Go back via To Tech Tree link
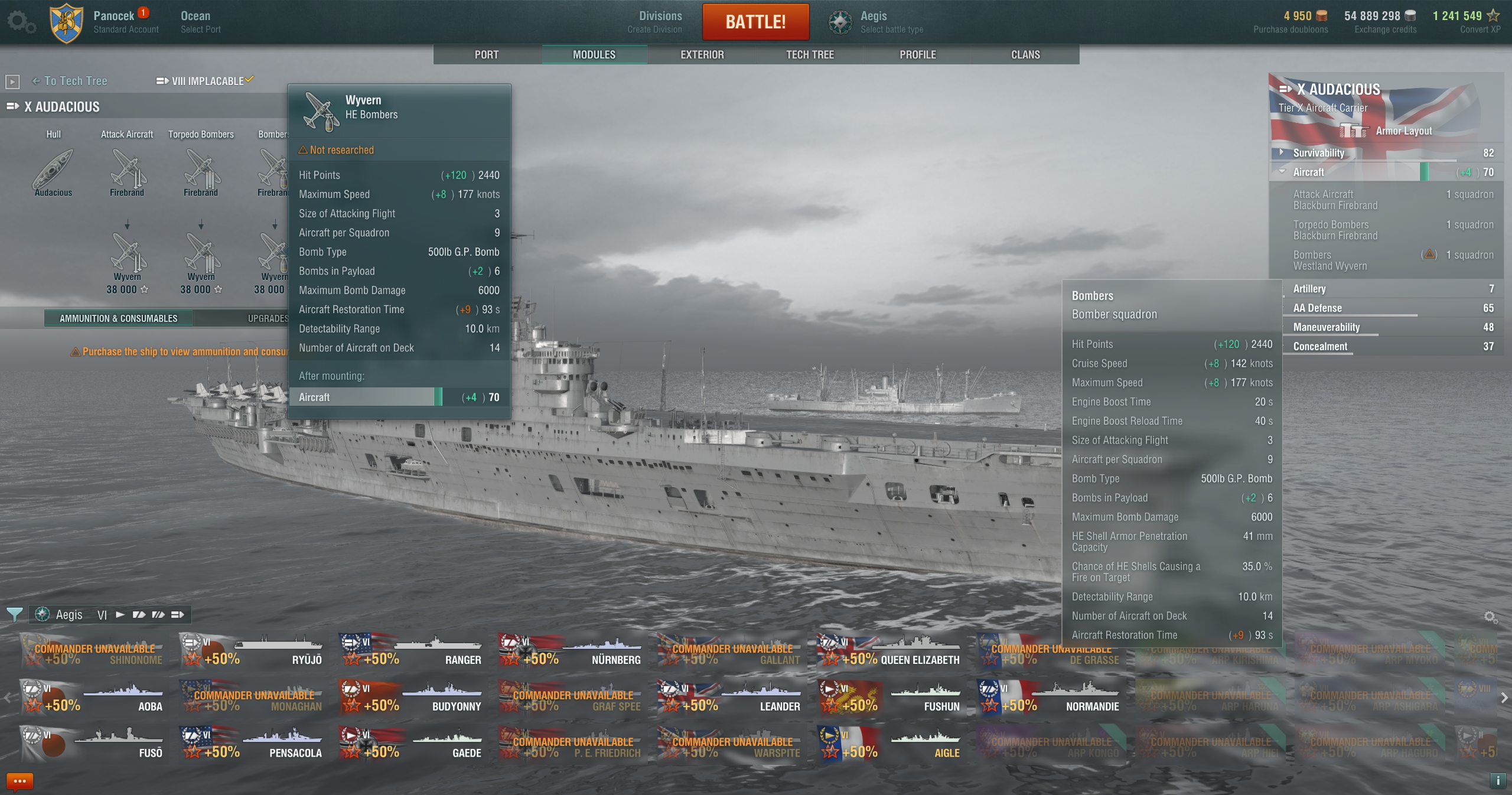Viewport: 1512px width, 795px height. (70, 82)
